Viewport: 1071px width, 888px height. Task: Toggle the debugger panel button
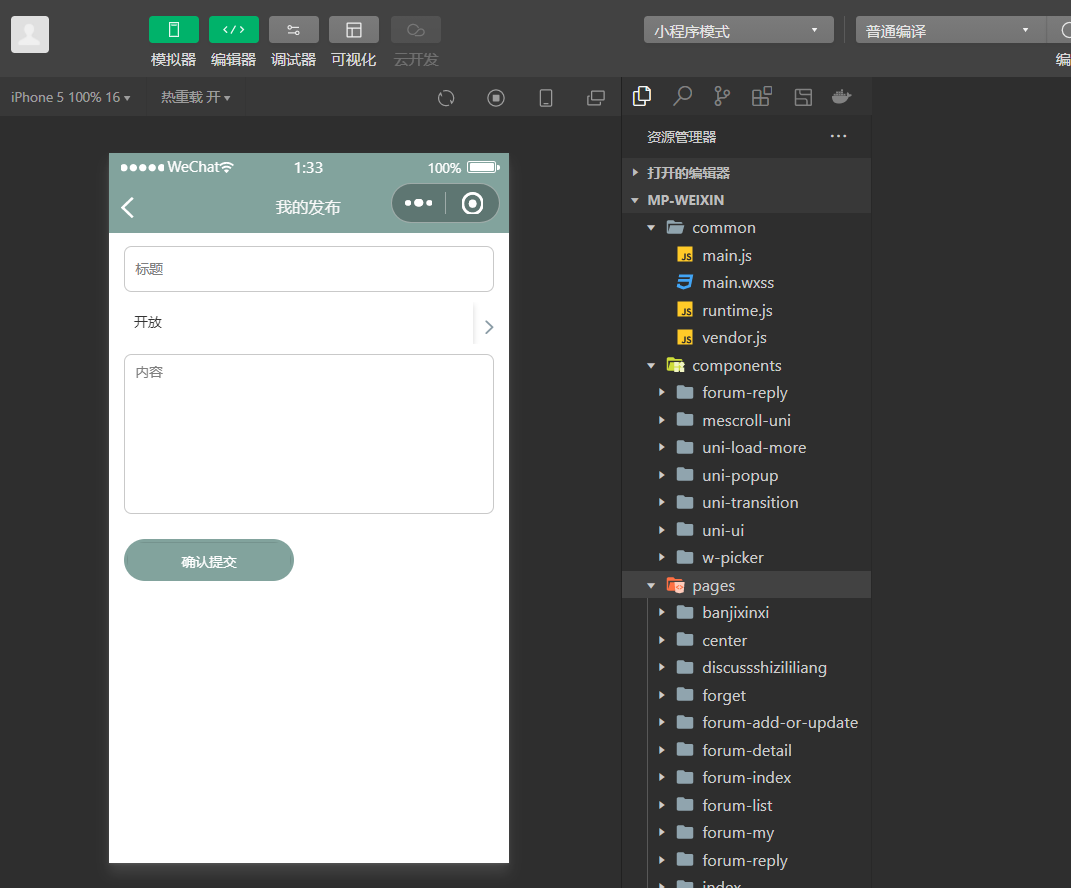coord(294,30)
